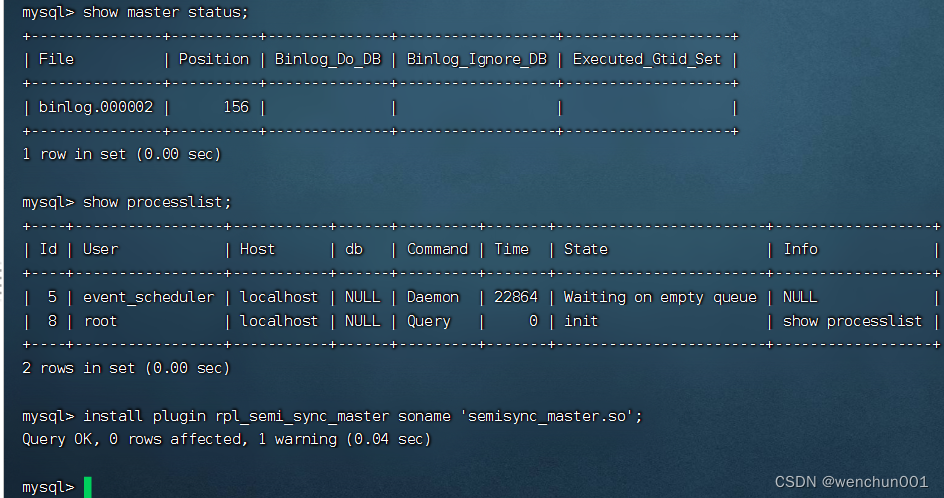Select the 'binlog.000002' file value
Image resolution: width=944 pixels, height=498 pixels.
coord(96,107)
